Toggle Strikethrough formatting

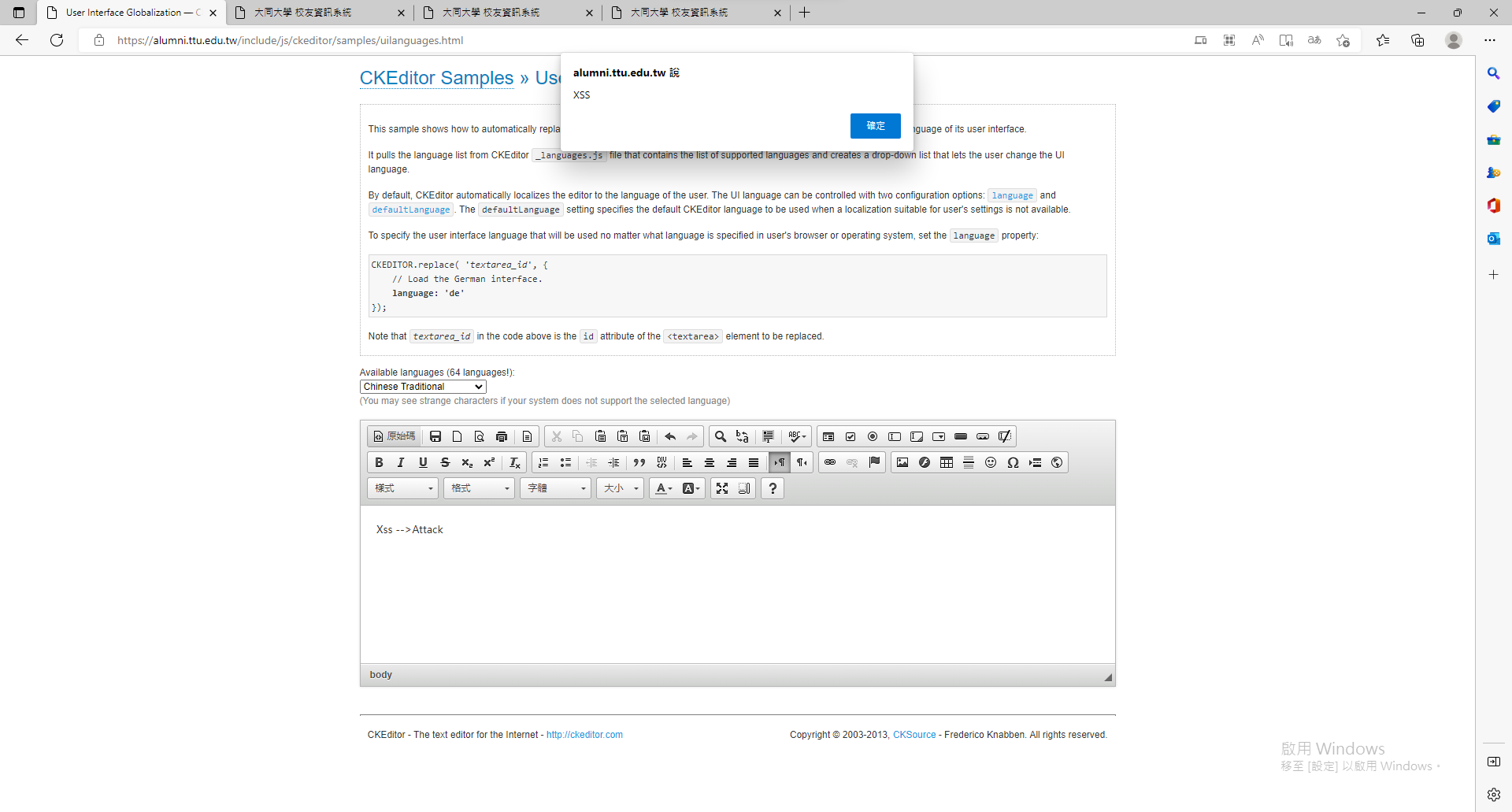[x=445, y=462]
